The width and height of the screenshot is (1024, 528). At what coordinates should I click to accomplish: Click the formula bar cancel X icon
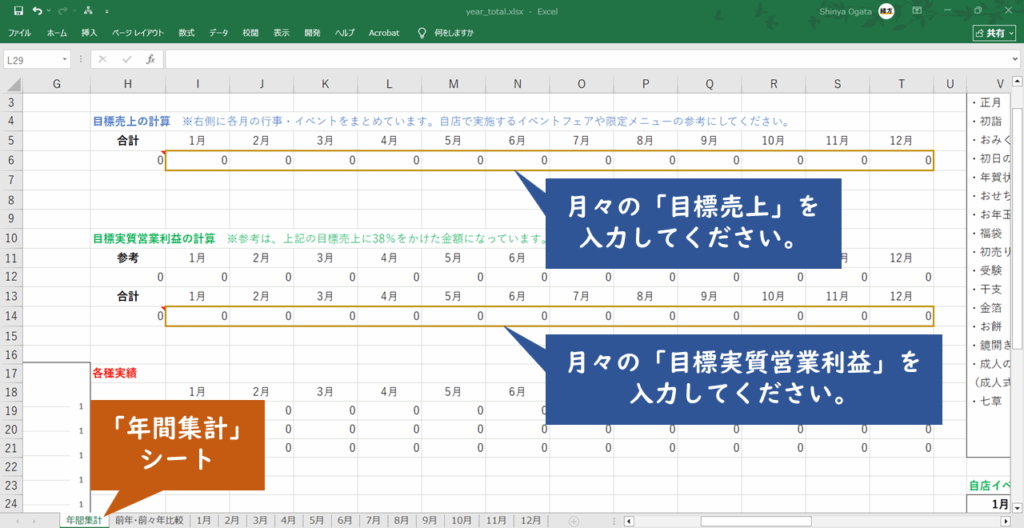click(x=102, y=60)
